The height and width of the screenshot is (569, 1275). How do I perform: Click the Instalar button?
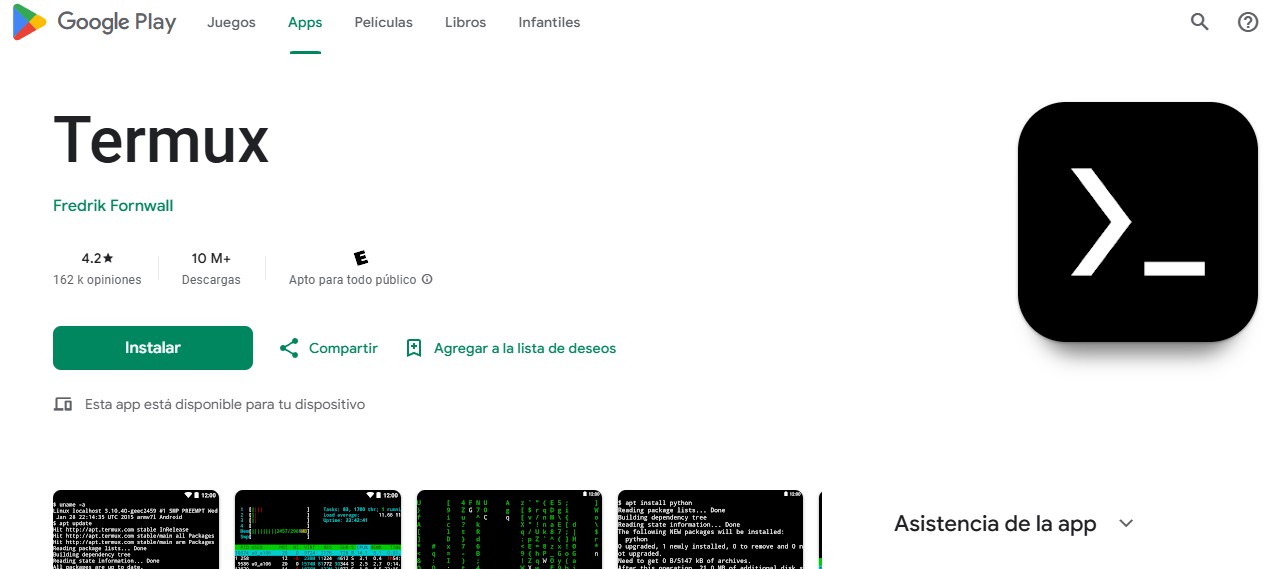click(153, 348)
